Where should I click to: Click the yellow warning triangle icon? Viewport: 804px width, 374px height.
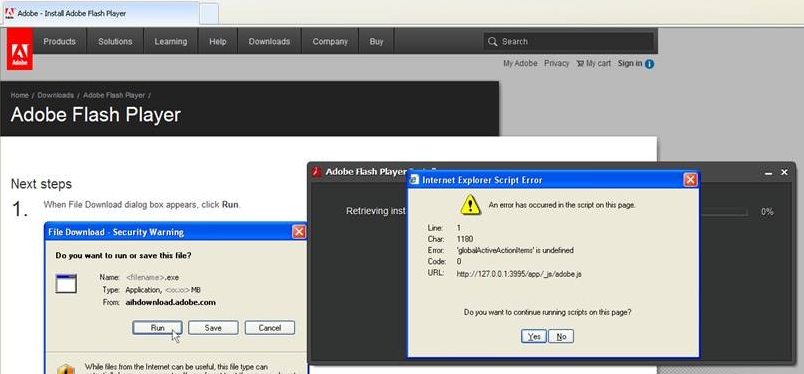pyautogui.click(x=470, y=205)
